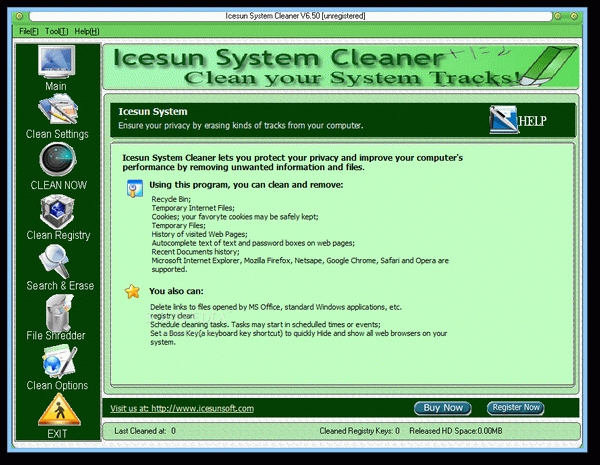
Task: Open the Main monitor icon
Action: 56,62
